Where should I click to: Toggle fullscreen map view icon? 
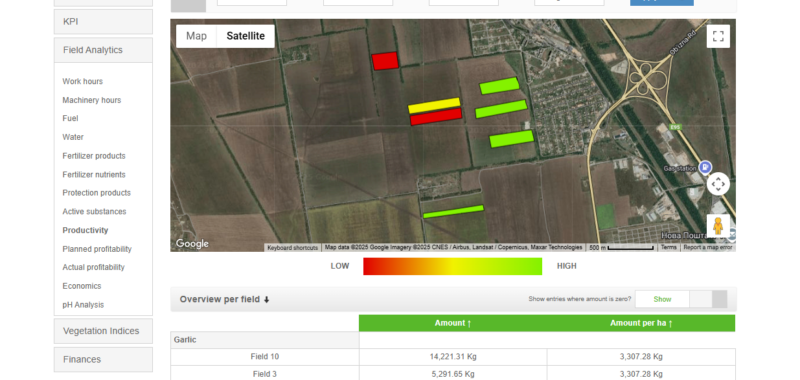click(718, 36)
